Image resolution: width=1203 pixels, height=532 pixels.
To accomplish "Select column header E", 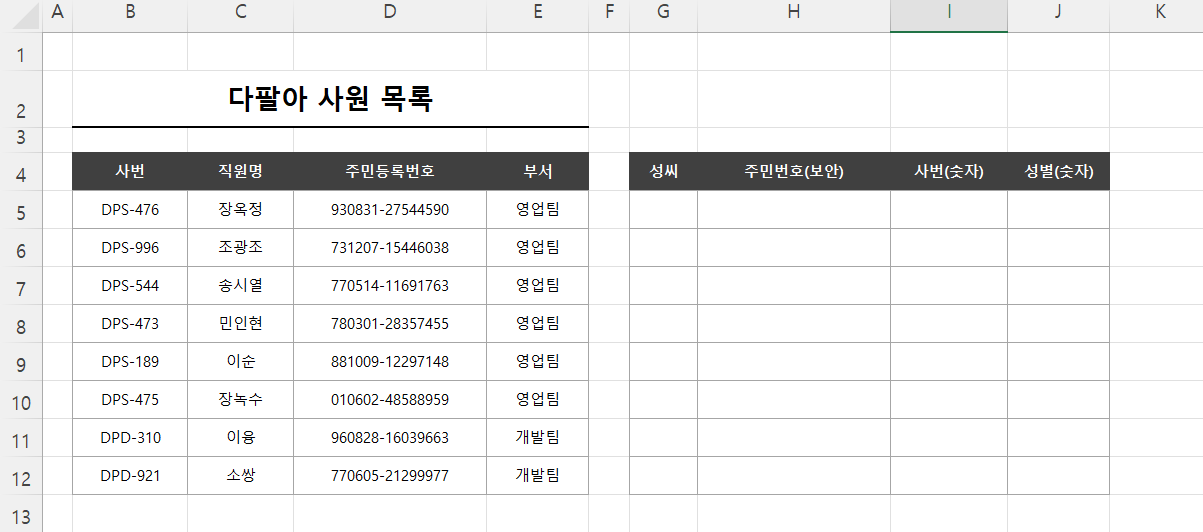I will (x=538, y=16).
